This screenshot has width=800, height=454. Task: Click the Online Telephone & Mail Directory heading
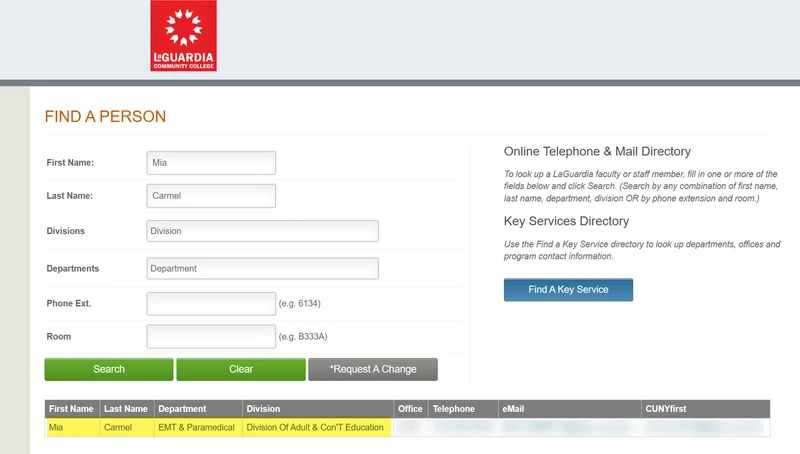click(597, 152)
